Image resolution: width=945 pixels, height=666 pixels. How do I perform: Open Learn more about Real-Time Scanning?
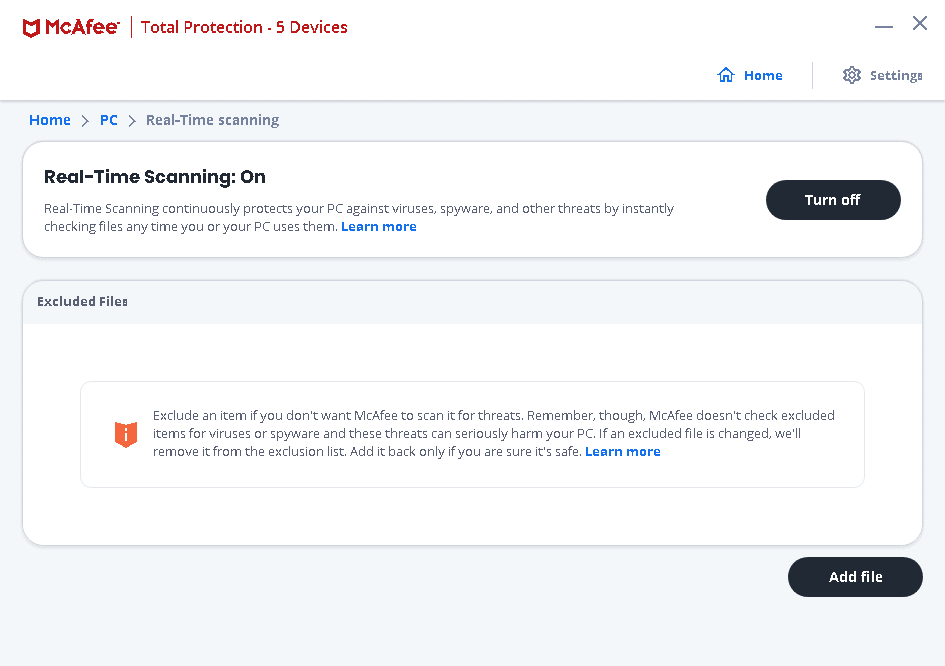[x=378, y=226]
